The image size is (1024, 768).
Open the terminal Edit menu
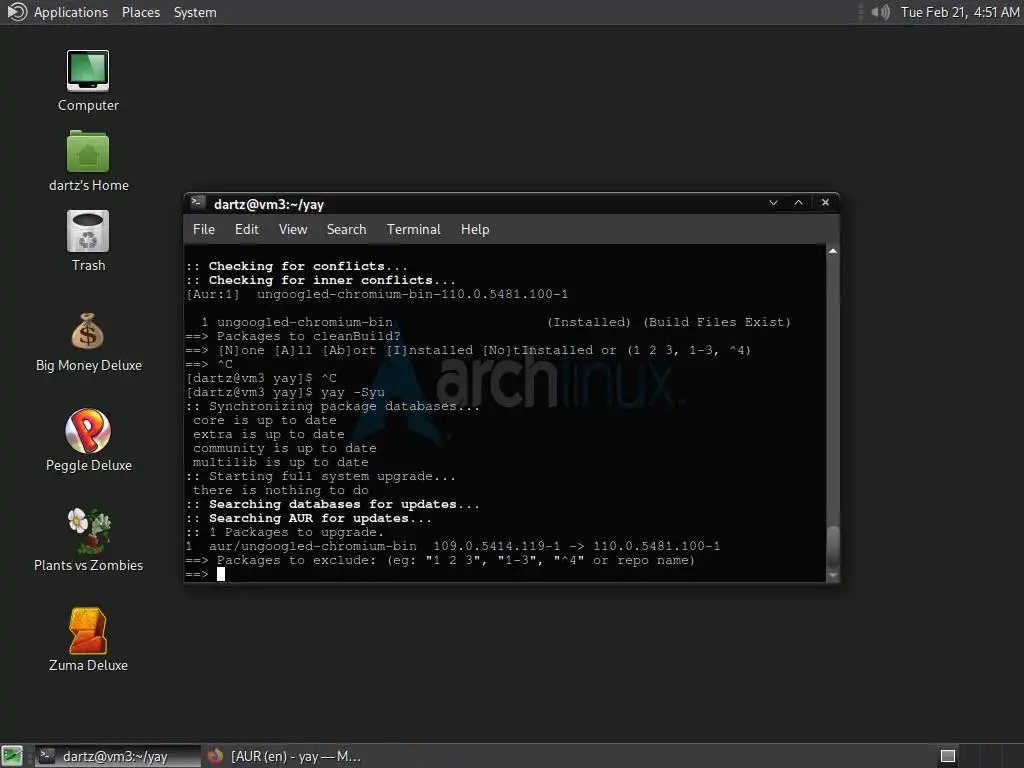(247, 229)
